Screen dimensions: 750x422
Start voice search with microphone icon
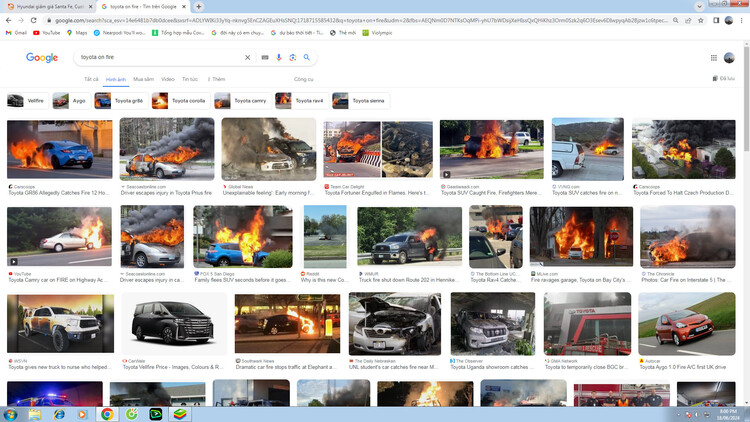[279, 57]
